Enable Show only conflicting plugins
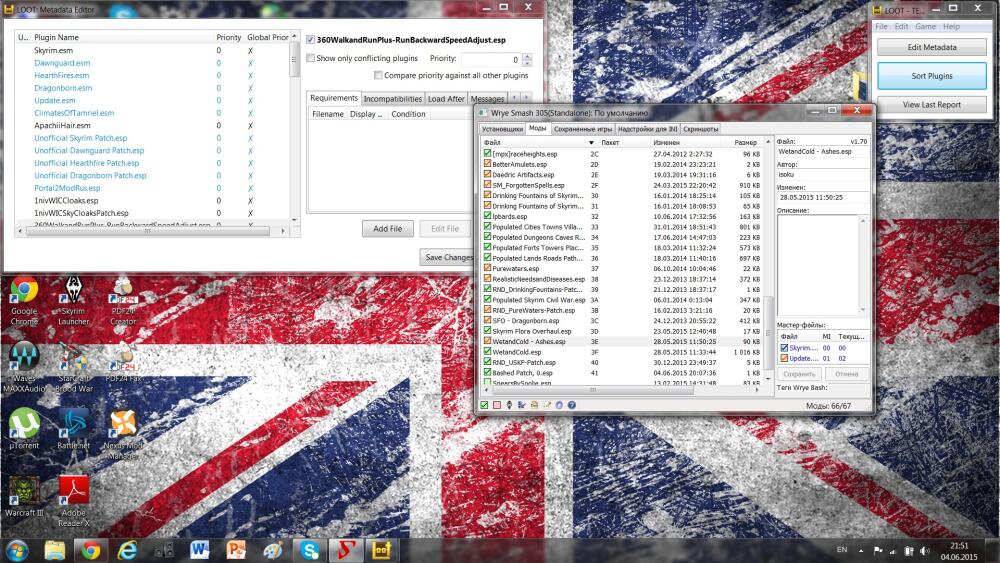This screenshot has width=1000, height=563. [311, 58]
